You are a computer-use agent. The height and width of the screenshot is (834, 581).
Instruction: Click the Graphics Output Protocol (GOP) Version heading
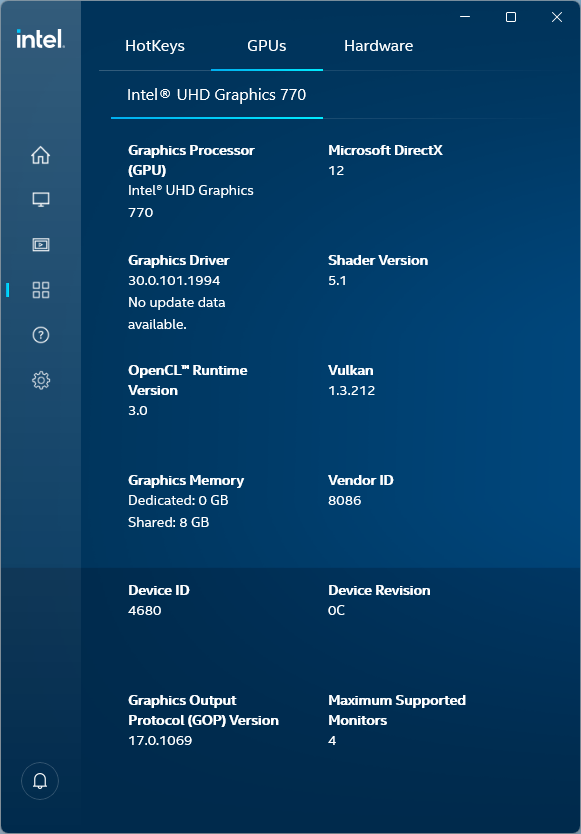pyautogui.click(x=203, y=711)
